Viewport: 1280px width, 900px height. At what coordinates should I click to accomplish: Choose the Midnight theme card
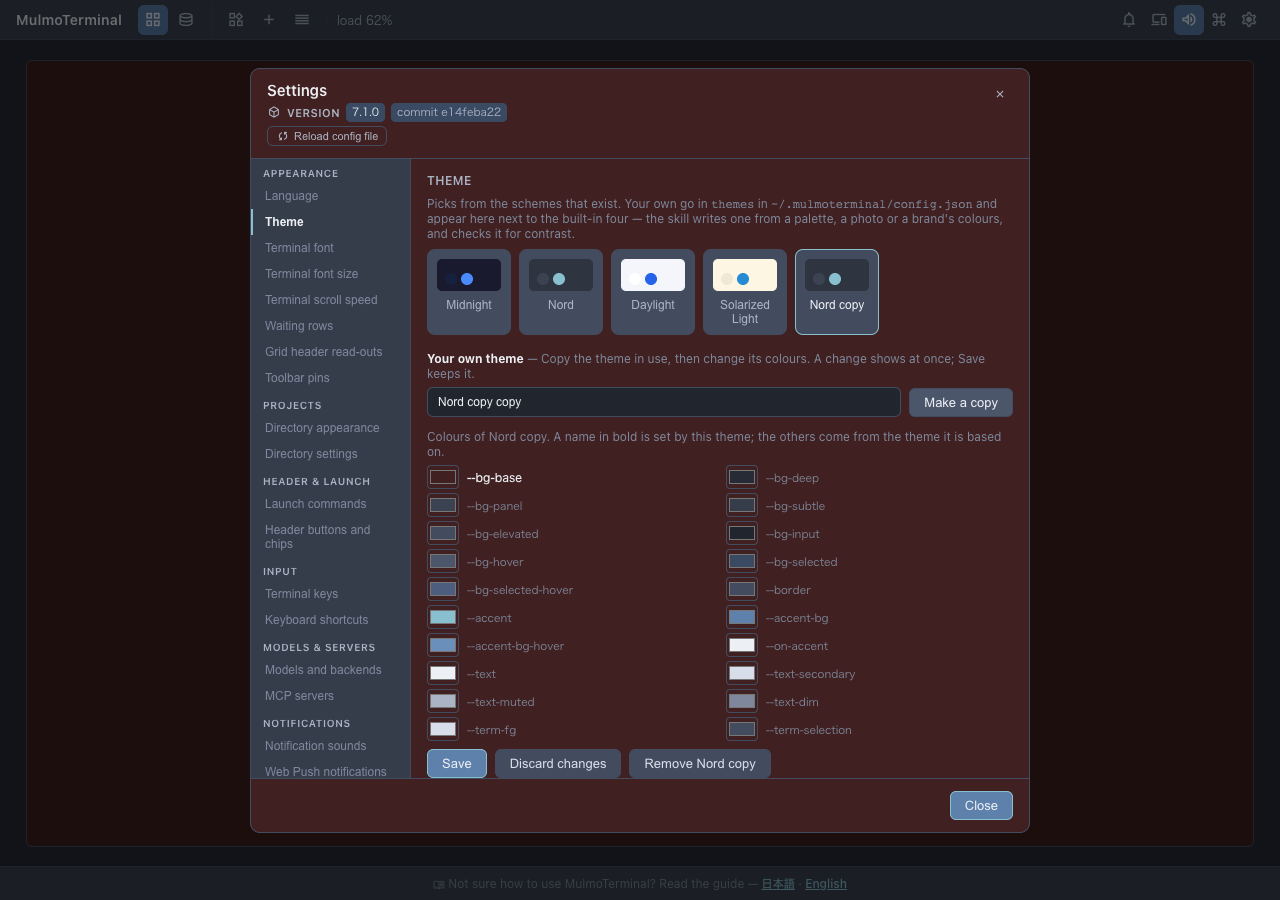point(469,292)
